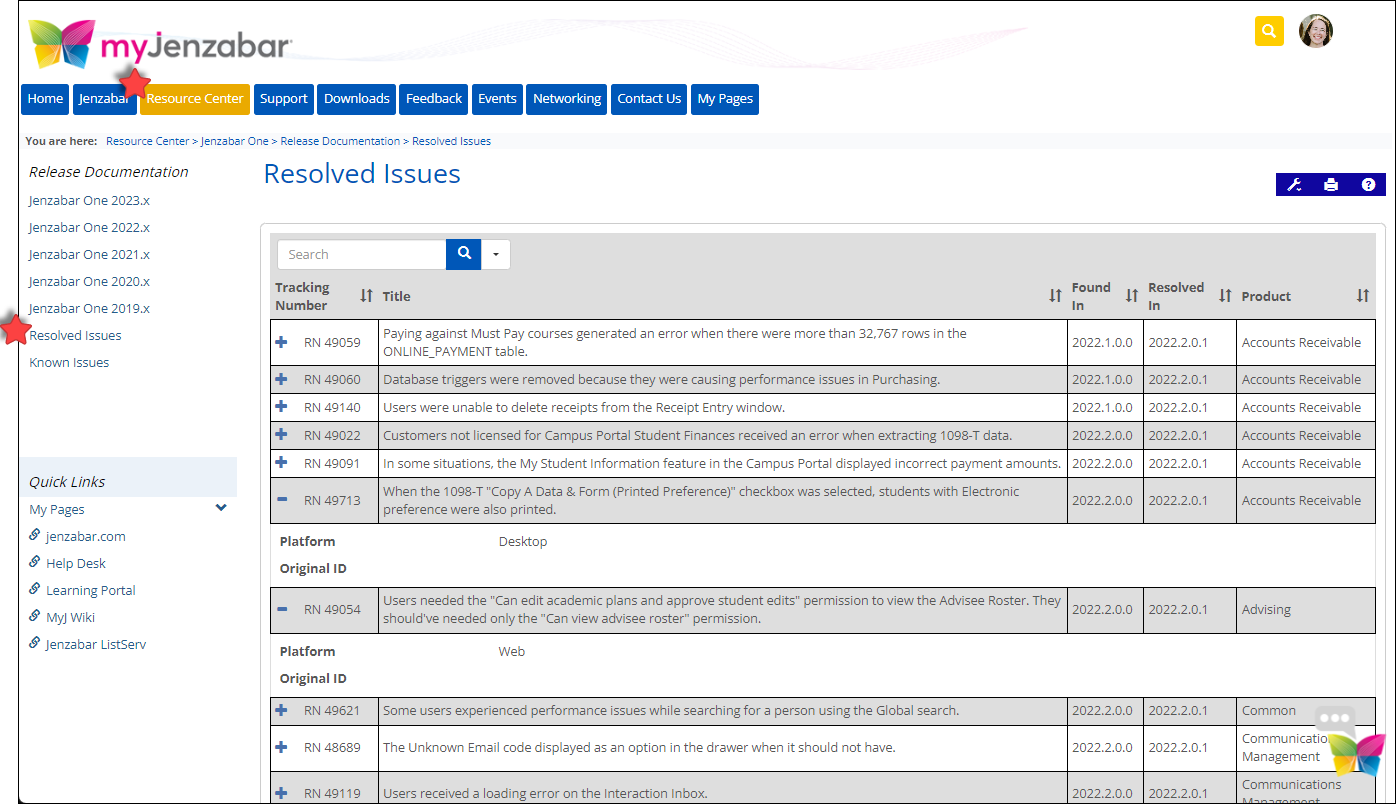
Task: Expand row RN 49059 details
Action: pyautogui.click(x=282, y=342)
